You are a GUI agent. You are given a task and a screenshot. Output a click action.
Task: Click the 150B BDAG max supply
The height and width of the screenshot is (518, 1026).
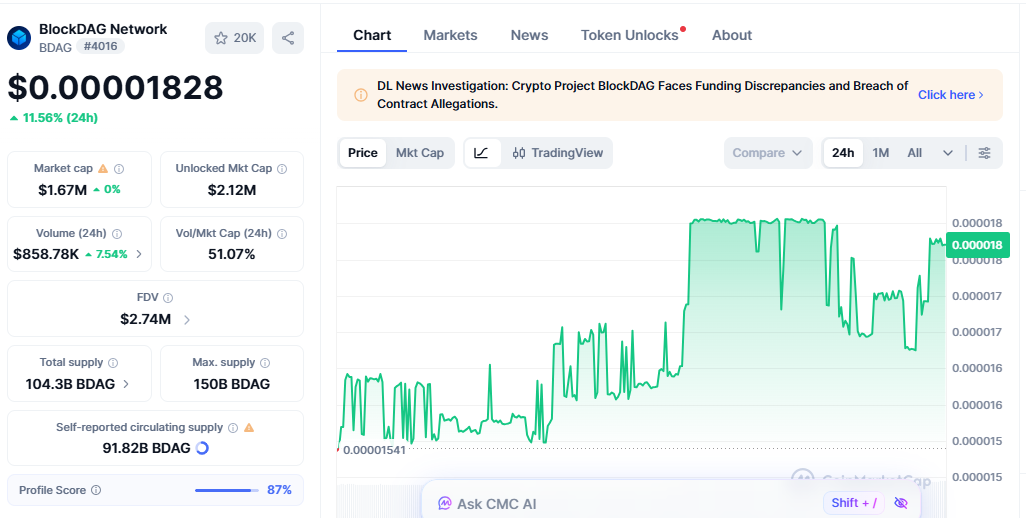pos(232,384)
